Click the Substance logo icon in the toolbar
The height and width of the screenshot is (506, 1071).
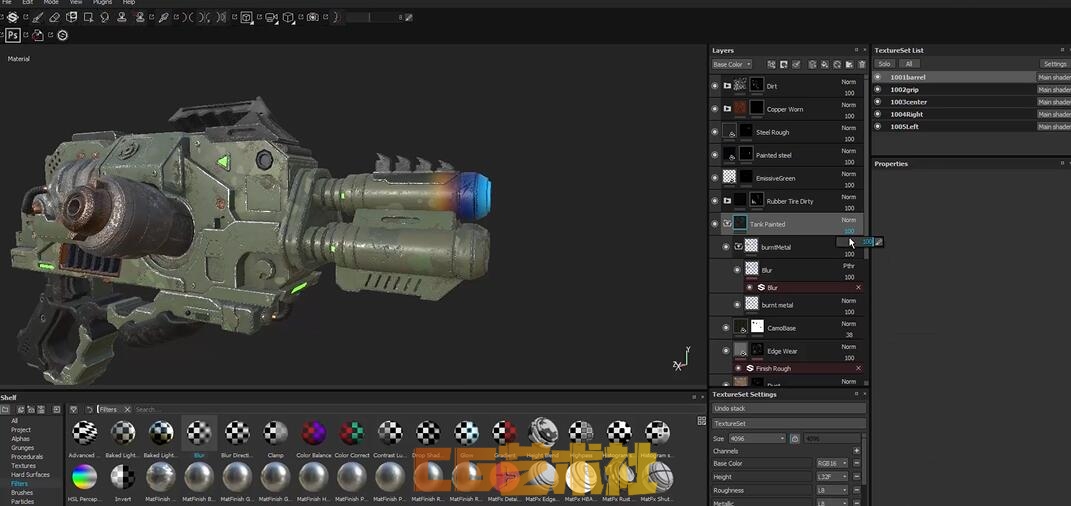(x=12, y=18)
